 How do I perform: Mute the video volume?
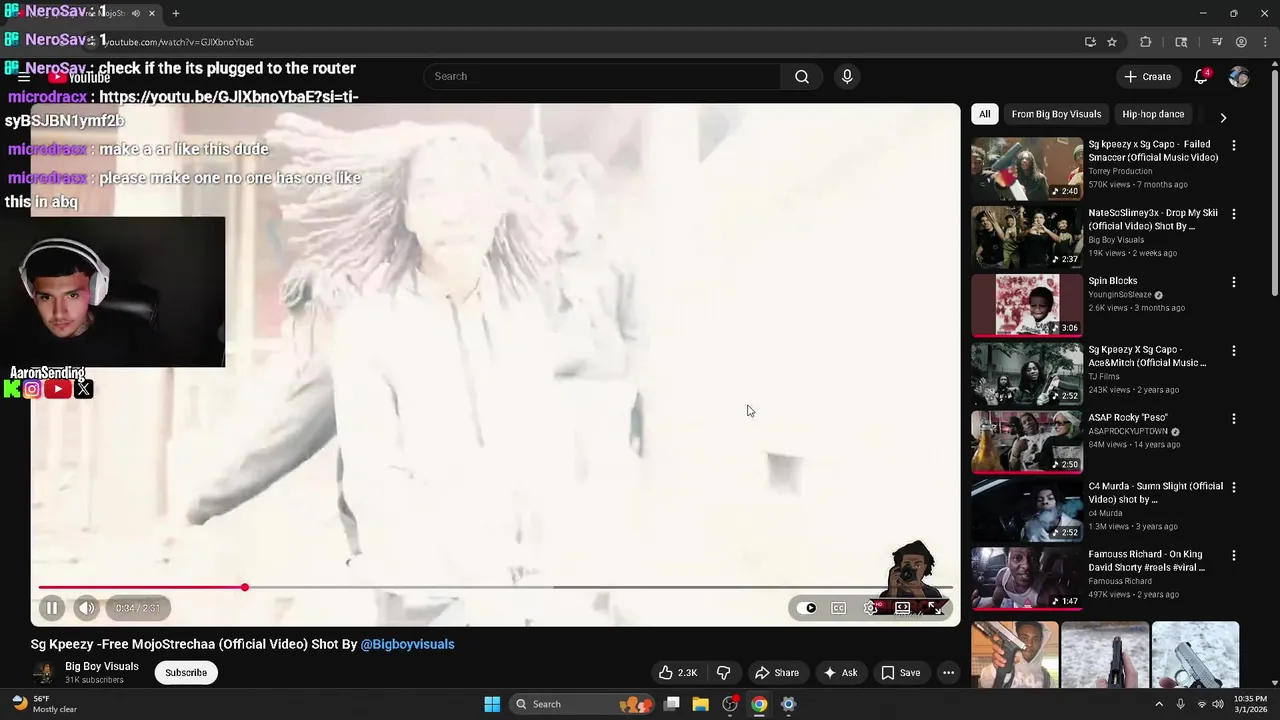pos(87,607)
